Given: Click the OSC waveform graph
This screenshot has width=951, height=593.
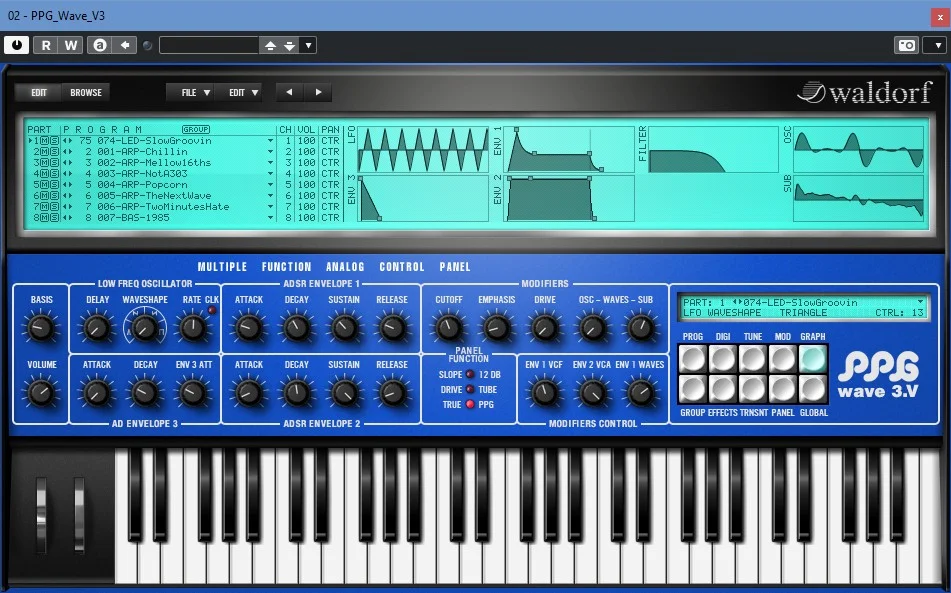Looking at the screenshot, I should coord(858,149).
